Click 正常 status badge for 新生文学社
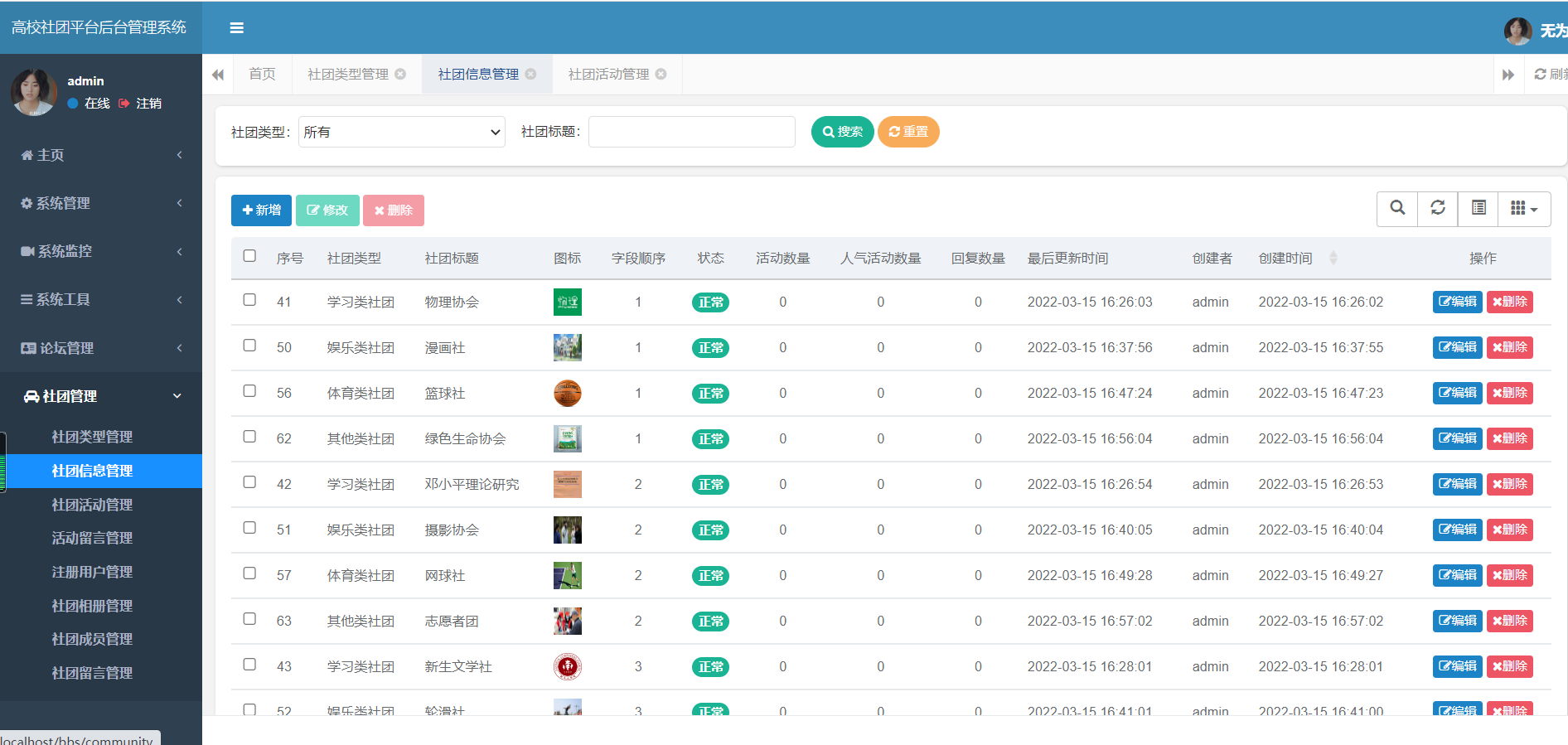Screen dimensions: 1568x745 710,667
